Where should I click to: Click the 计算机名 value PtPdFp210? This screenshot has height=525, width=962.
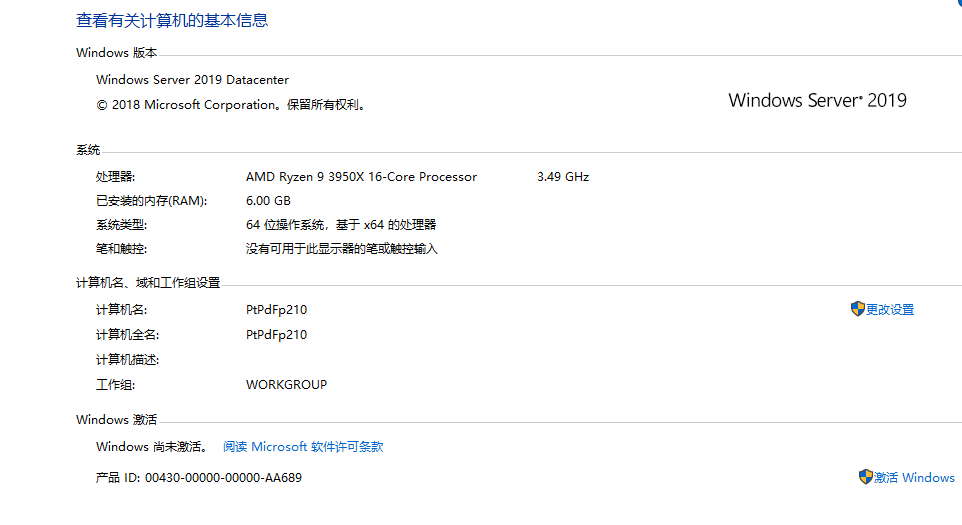pos(276,310)
